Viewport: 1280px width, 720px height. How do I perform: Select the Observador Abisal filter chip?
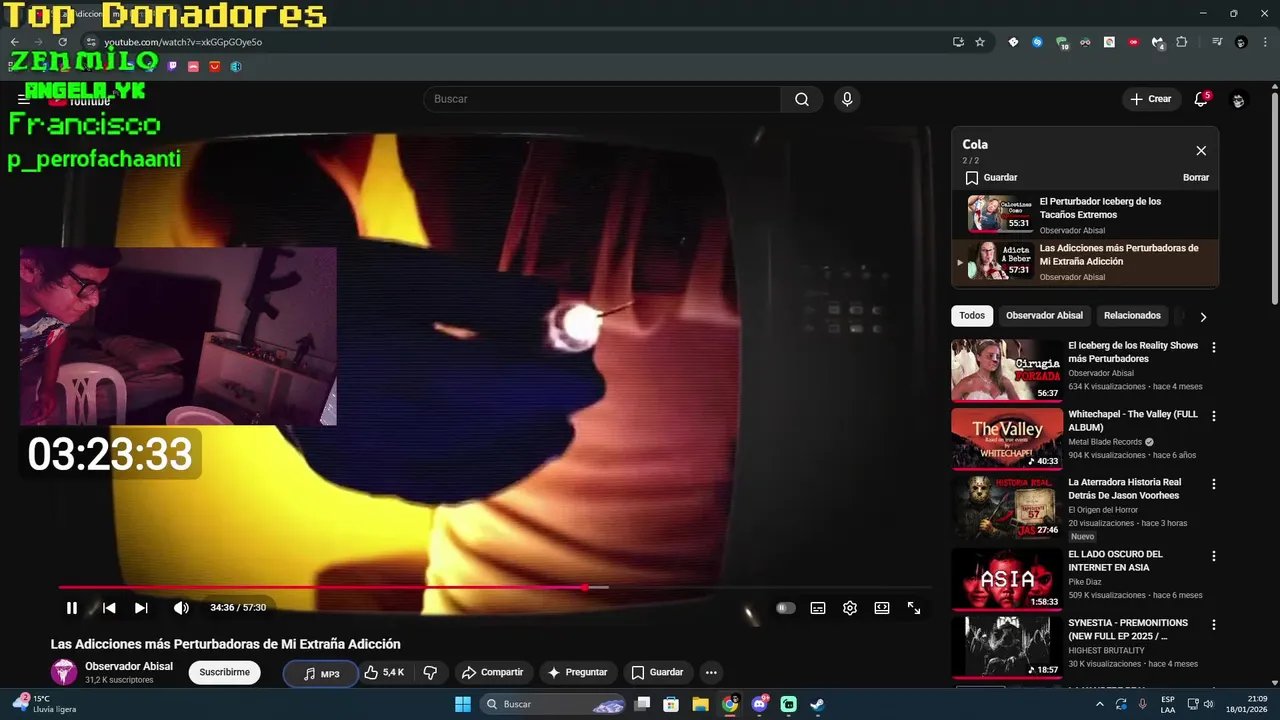(1044, 316)
